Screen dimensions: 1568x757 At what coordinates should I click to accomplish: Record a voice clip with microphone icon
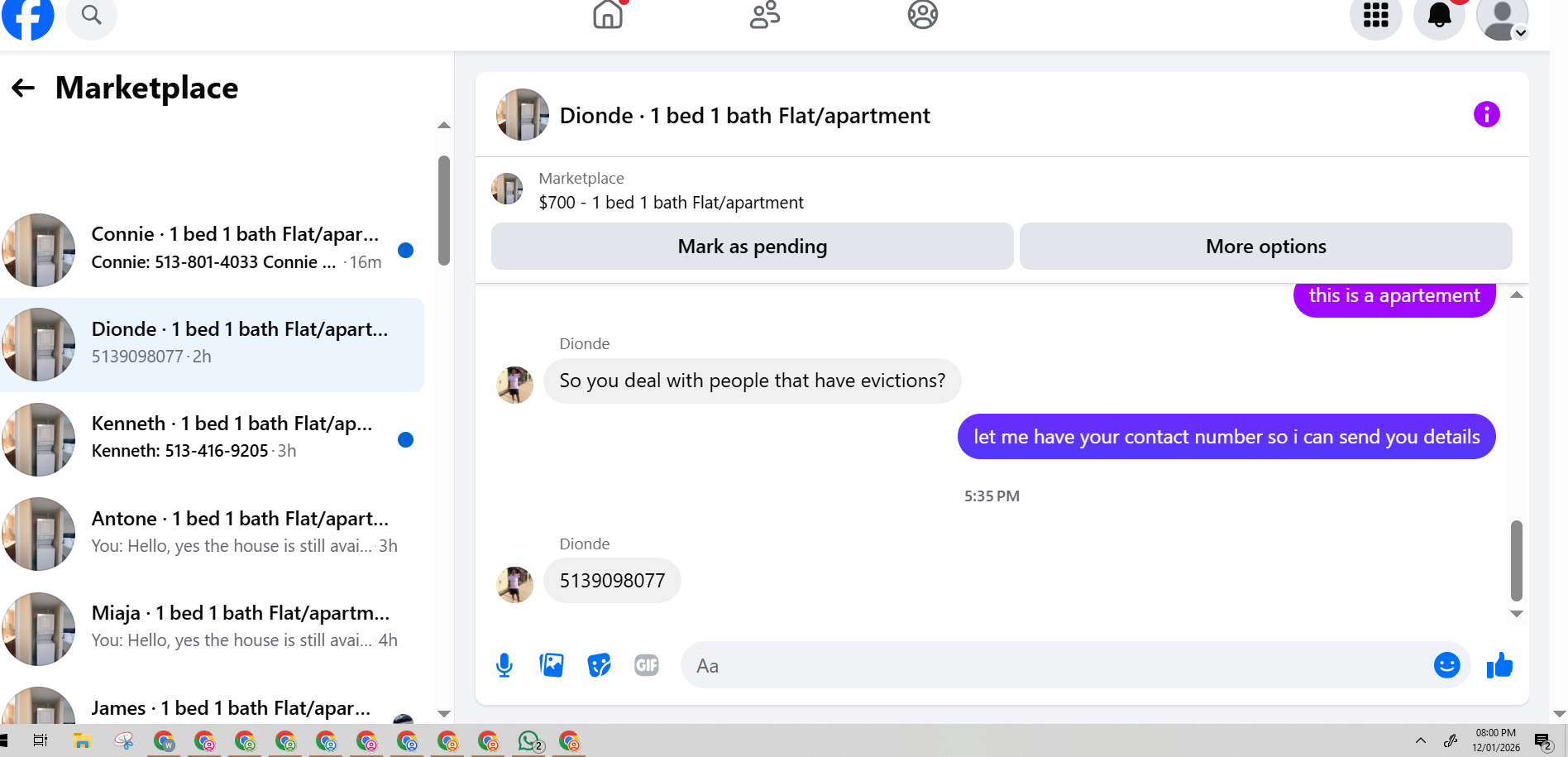[504, 665]
